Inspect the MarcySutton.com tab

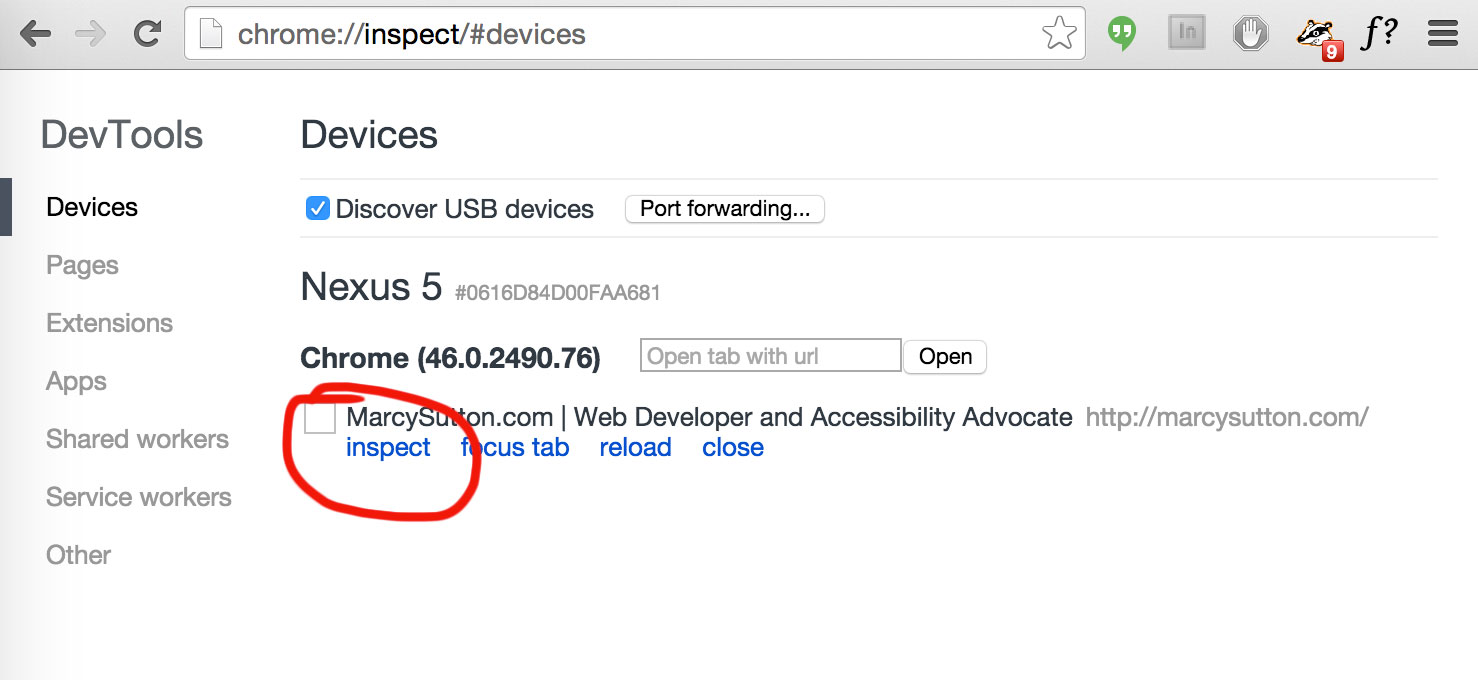pyautogui.click(x=388, y=447)
